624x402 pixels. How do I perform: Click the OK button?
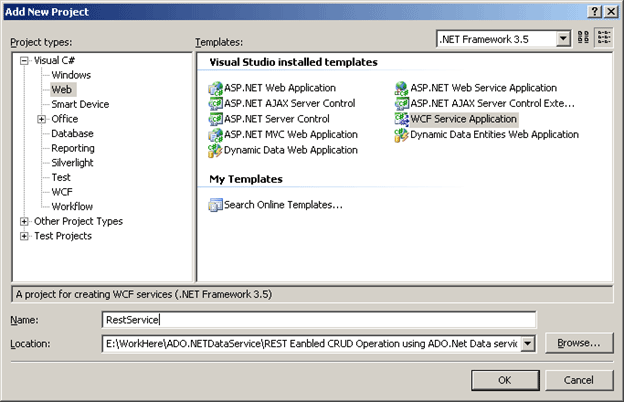pyautogui.click(x=504, y=380)
